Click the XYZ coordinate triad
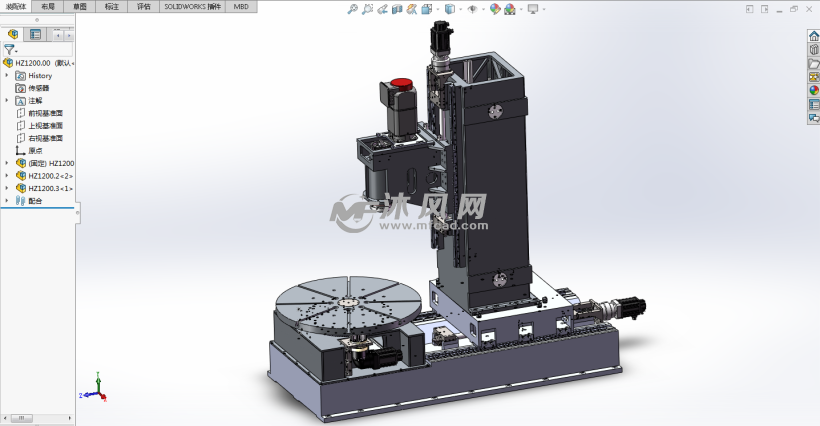 click(x=94, y=388)
